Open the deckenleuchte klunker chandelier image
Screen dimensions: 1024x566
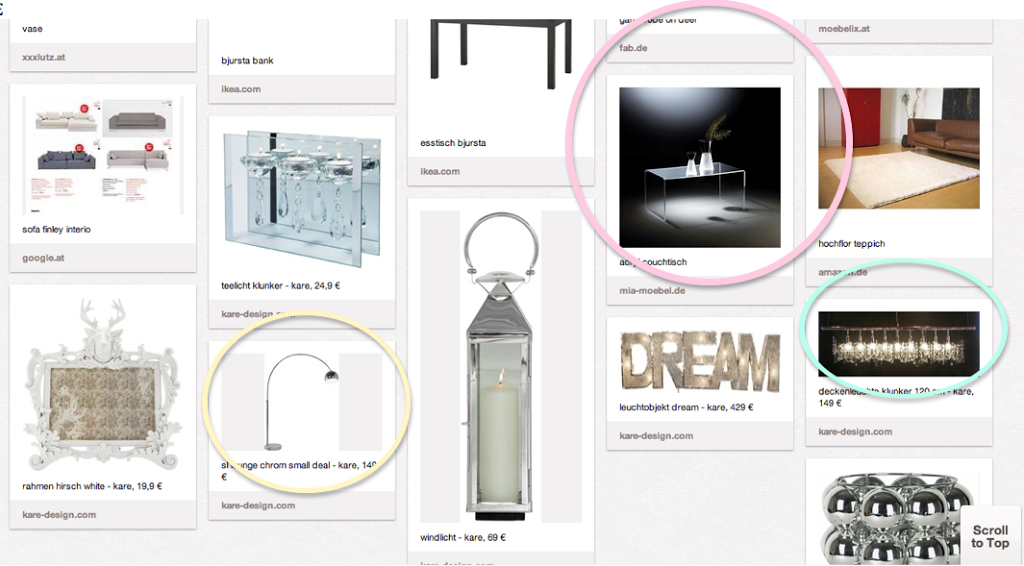pos(899,344)
